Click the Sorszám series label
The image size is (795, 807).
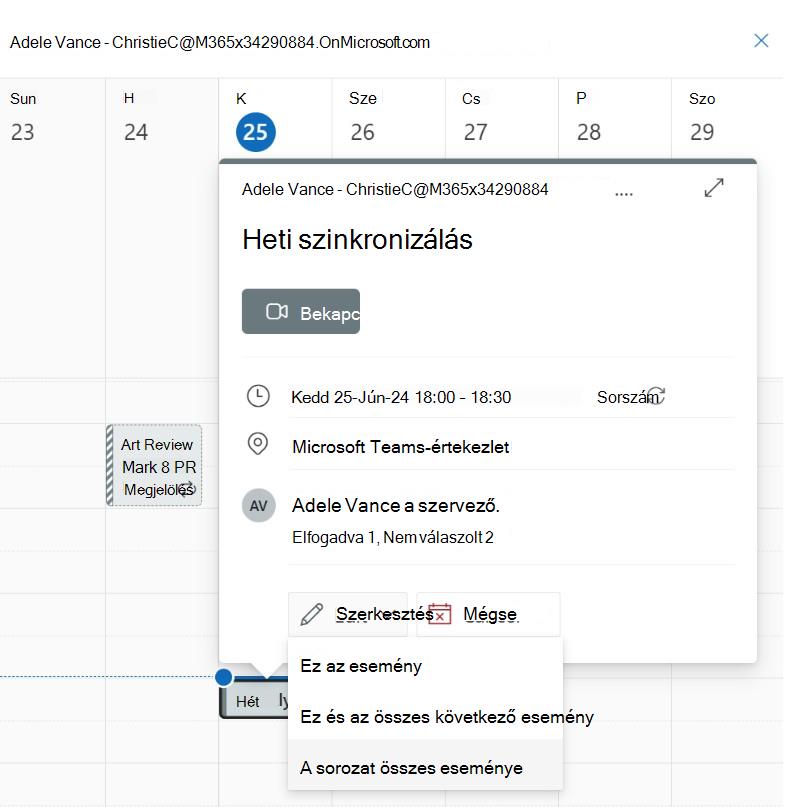coord(627,397)
